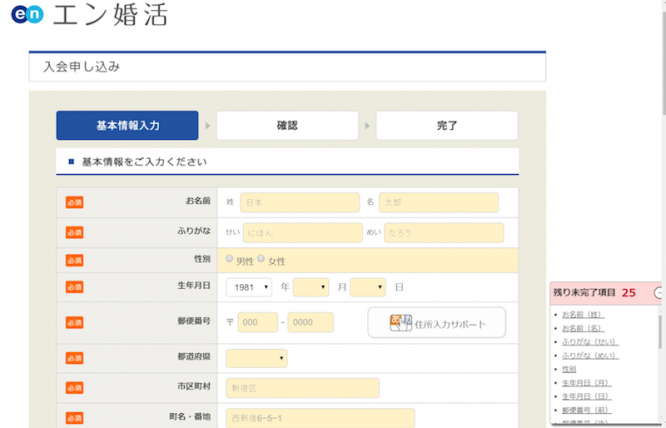
Task: Jump to ふりがな（せい） in remaining items
Action: [590, 342]
